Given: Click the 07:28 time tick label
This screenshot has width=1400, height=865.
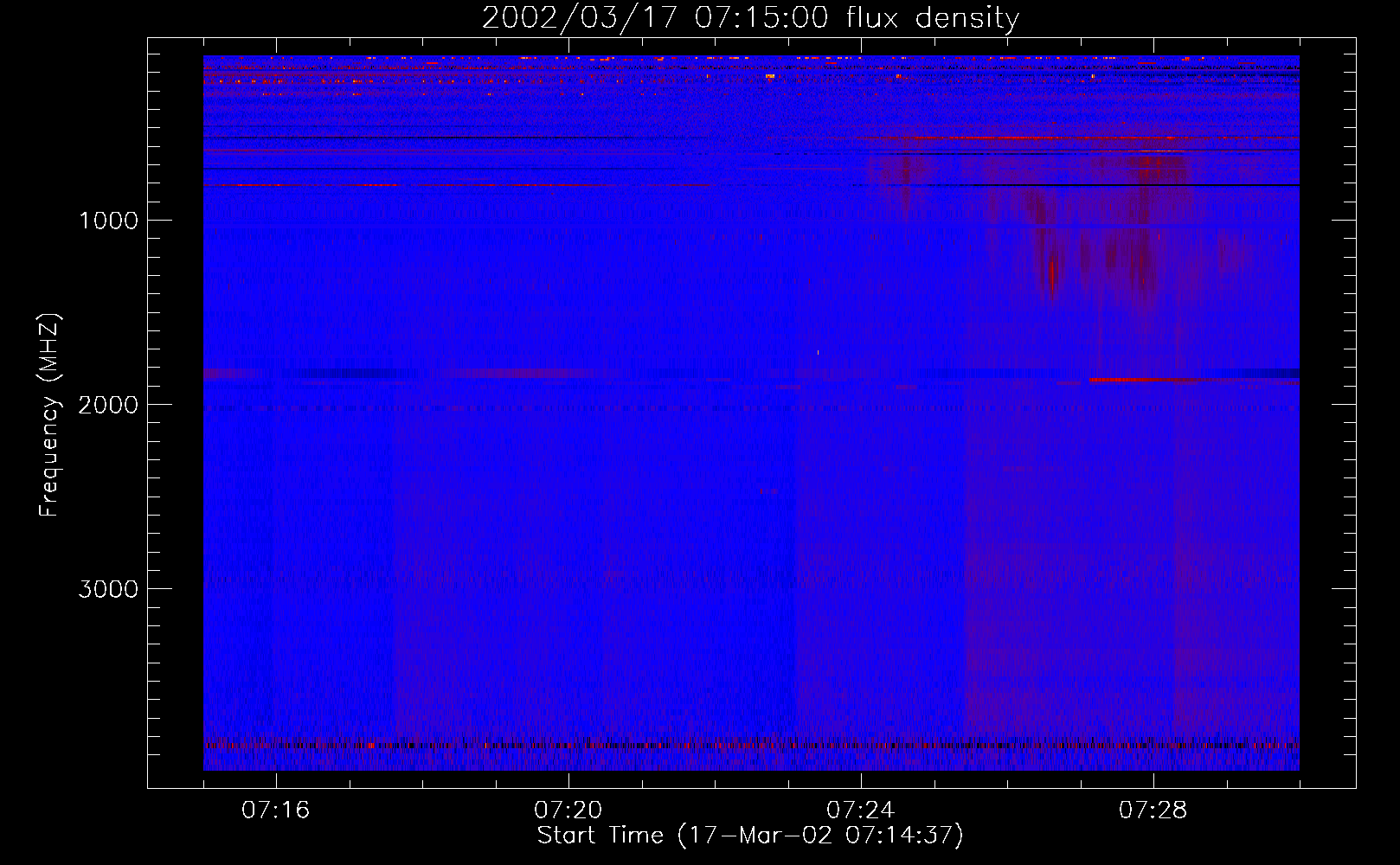Looking at the screenshot, I should click(1153, 811).
